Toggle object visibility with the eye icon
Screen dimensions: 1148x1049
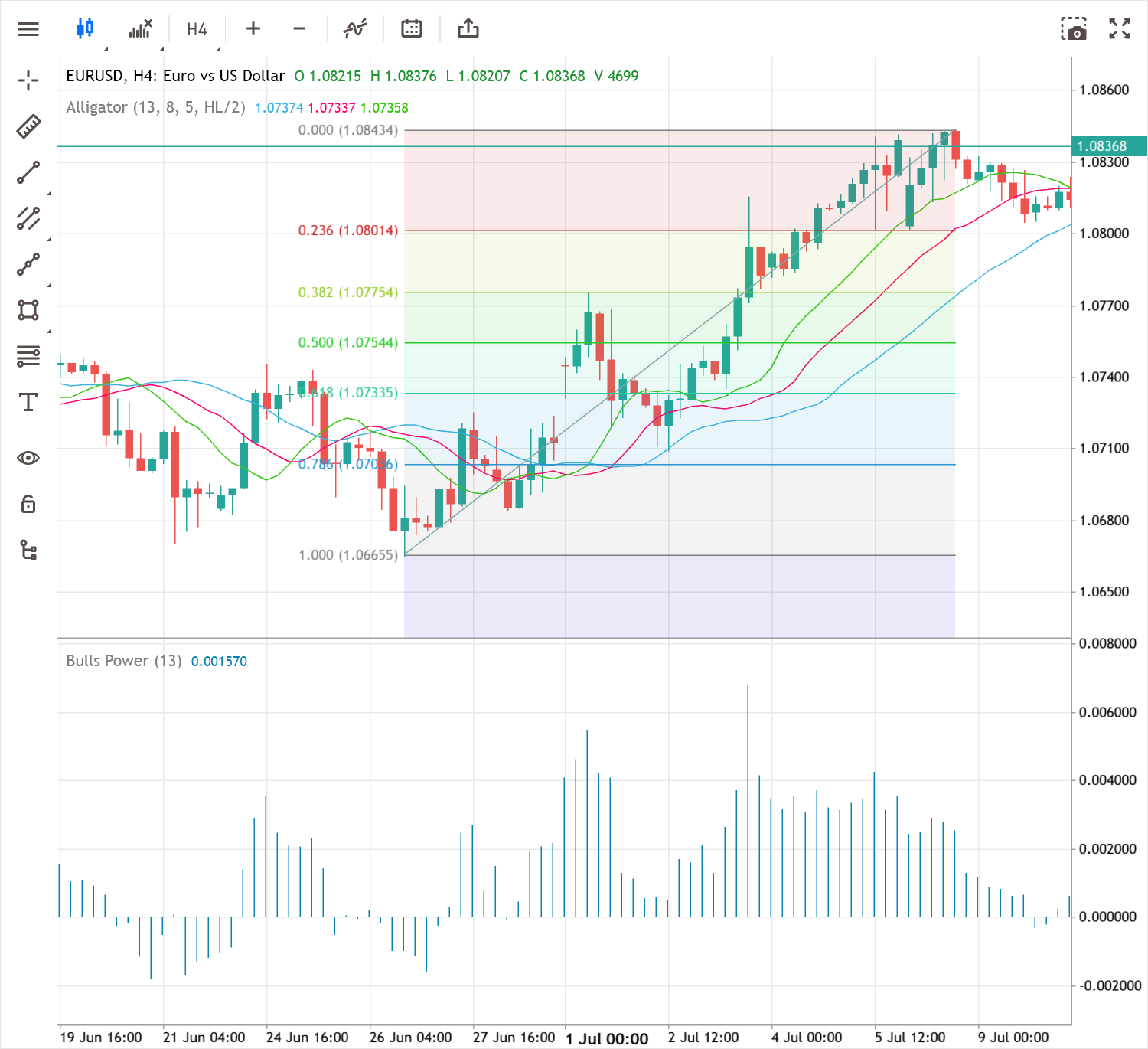tap(28, 457)
